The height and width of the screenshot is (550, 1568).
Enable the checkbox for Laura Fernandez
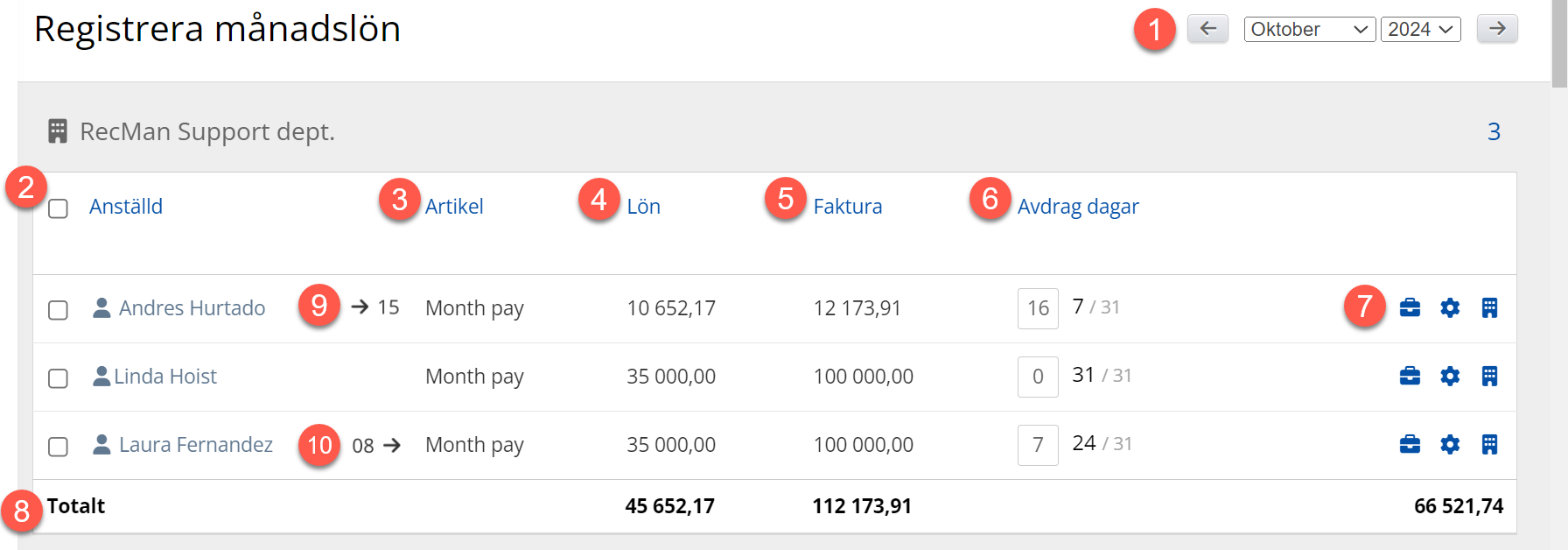coord(58,447)
